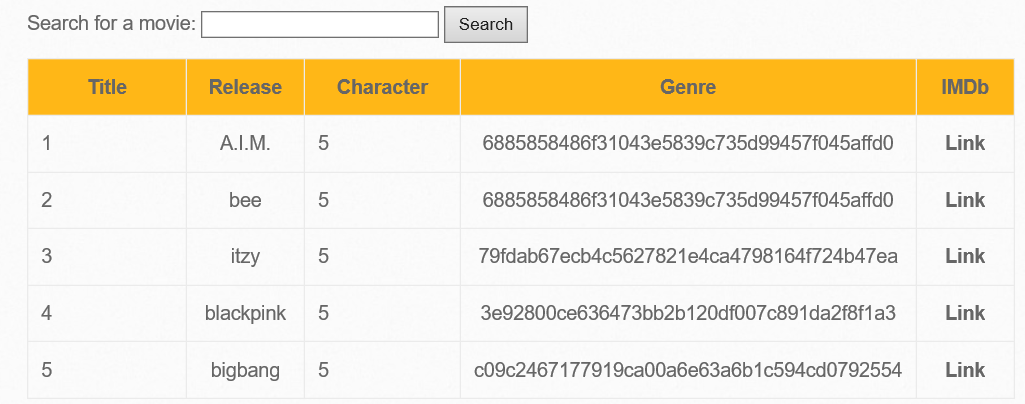The width and height of the screenshot is (1025, 404).
Task: Click the Character column header
Action: pos(382,87)
